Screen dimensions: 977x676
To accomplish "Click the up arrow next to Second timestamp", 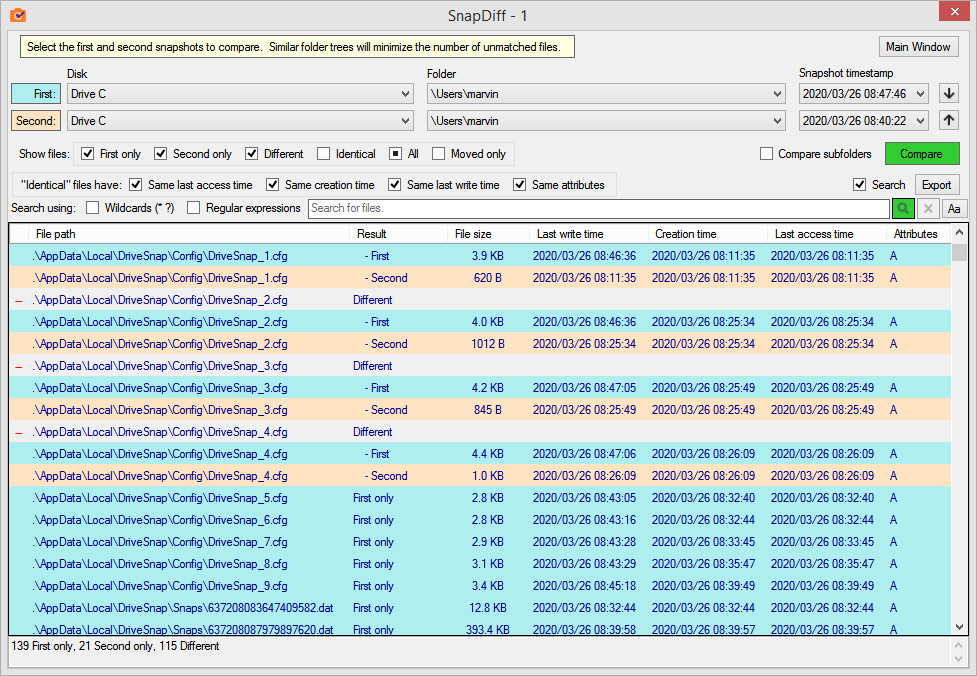I will coord(949,120).
